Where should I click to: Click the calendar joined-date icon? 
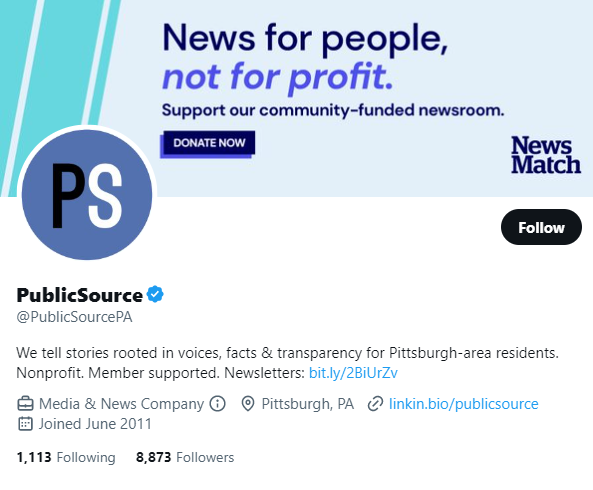(x=25, y=423)
